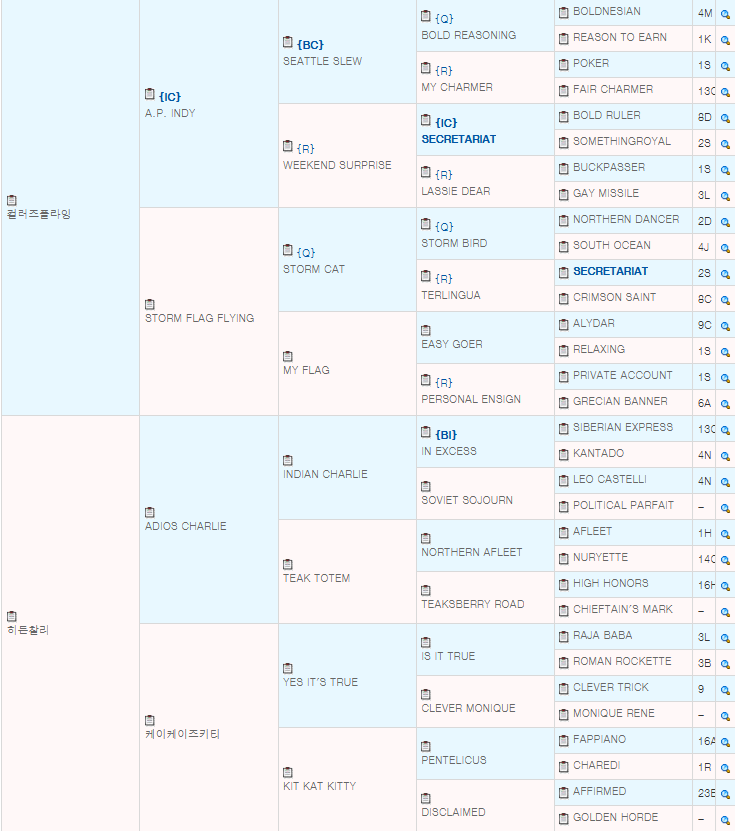Open SECRETARIAT link in the fifth generation column

(x=610, y=271)
